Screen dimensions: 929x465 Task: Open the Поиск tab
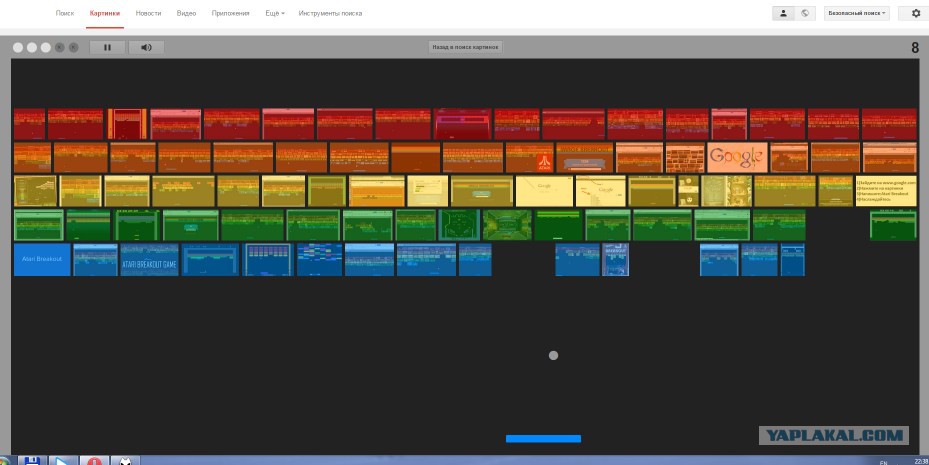point(65,13)
